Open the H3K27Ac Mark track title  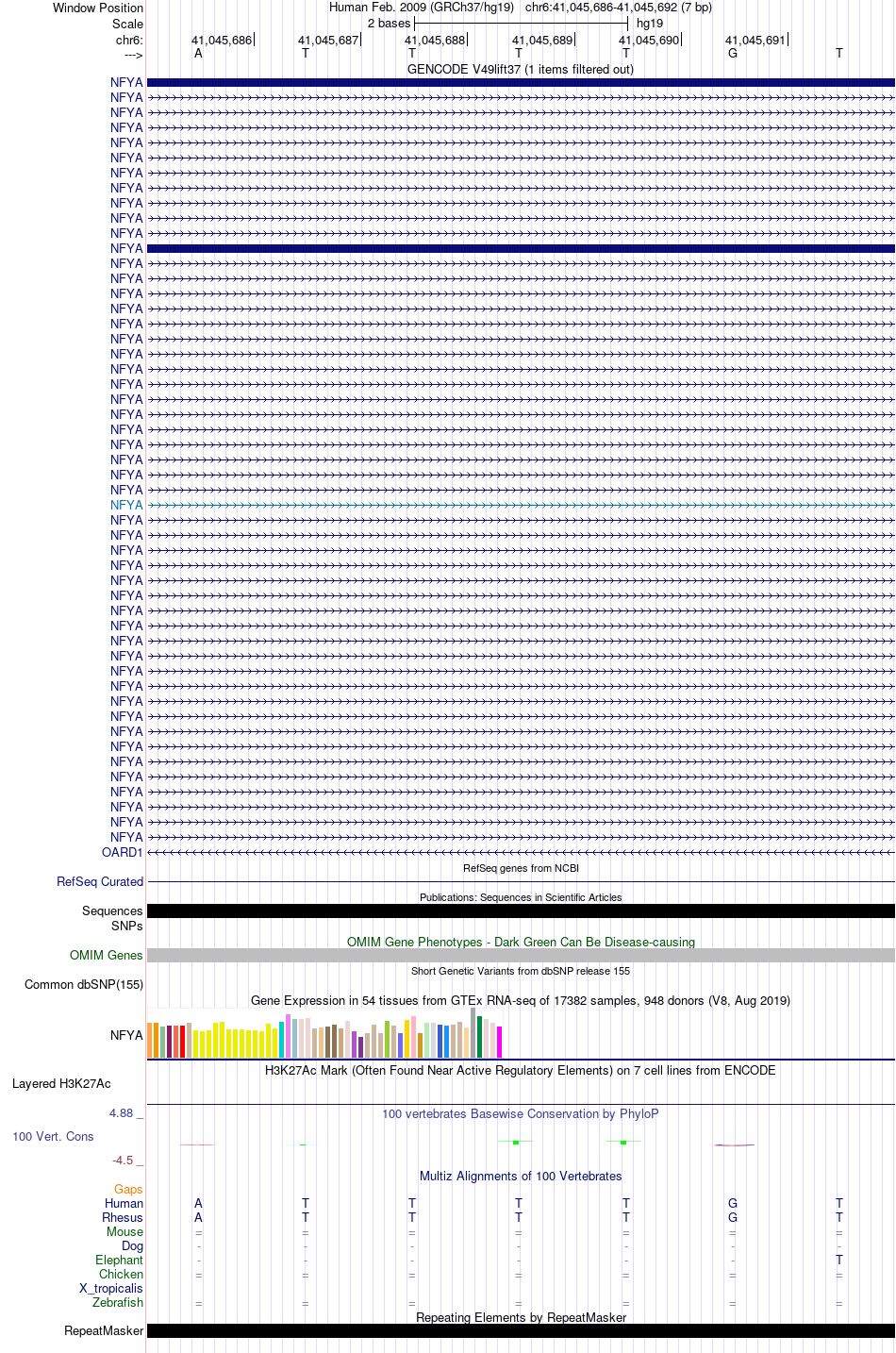point(521,1070)
